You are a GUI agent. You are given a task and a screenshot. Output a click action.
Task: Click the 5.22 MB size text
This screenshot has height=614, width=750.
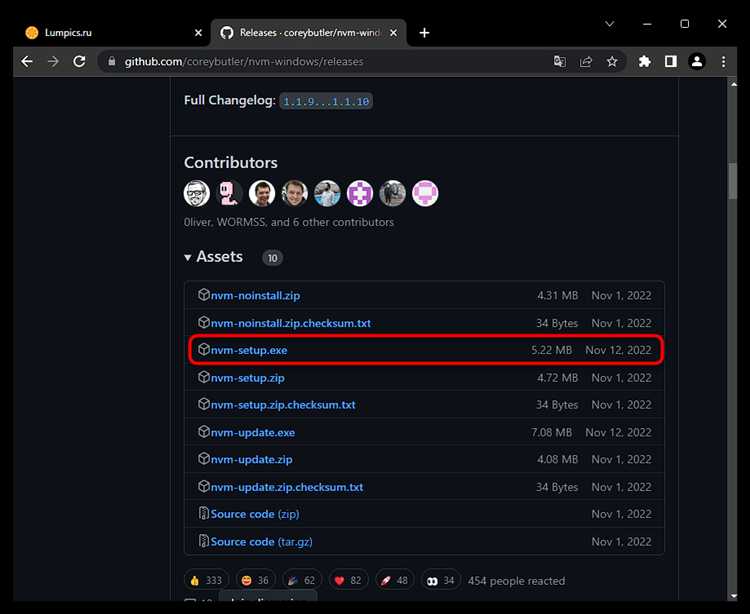551,350
